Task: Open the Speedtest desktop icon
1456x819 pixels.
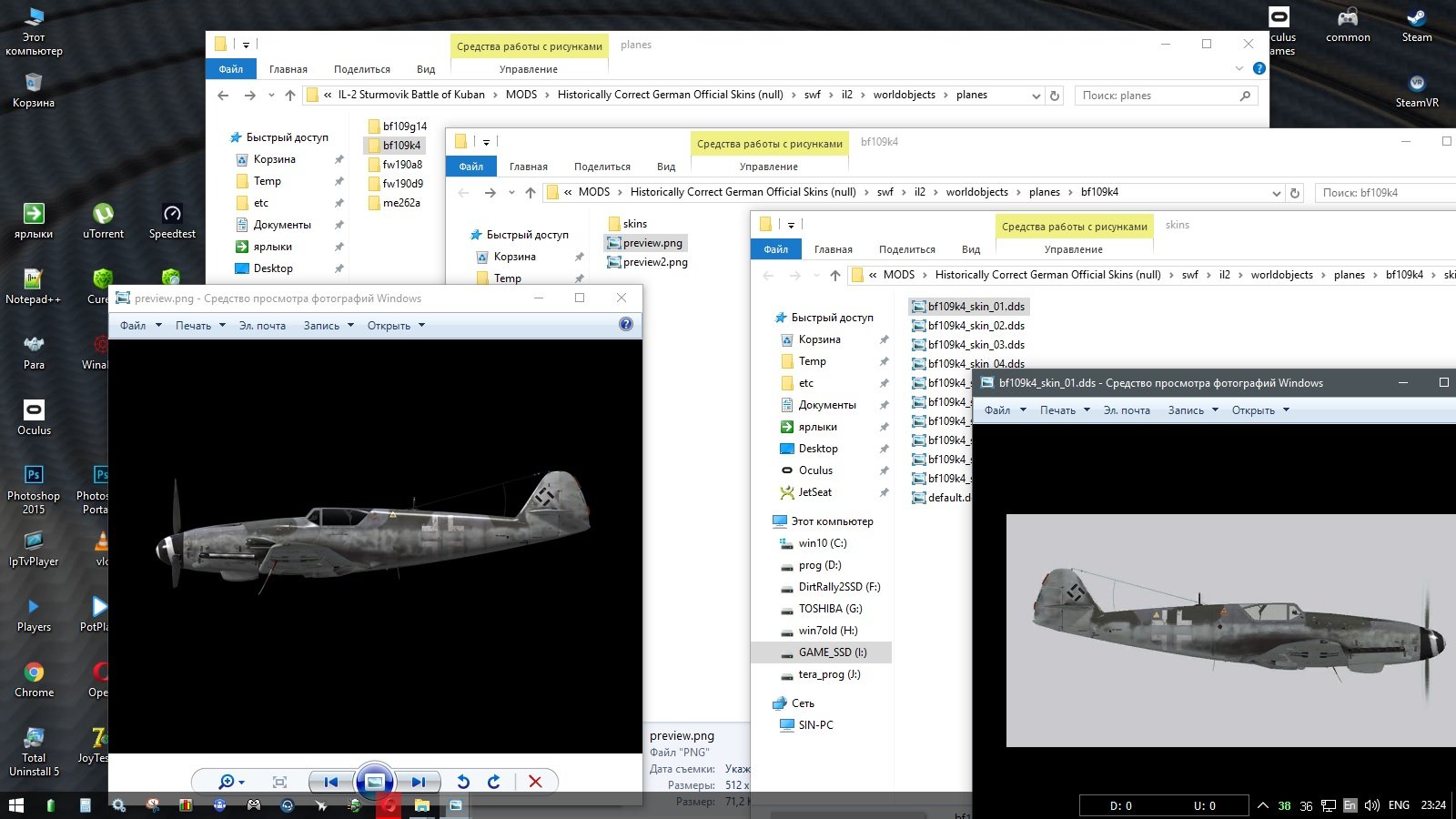Action: pos(172,221)
